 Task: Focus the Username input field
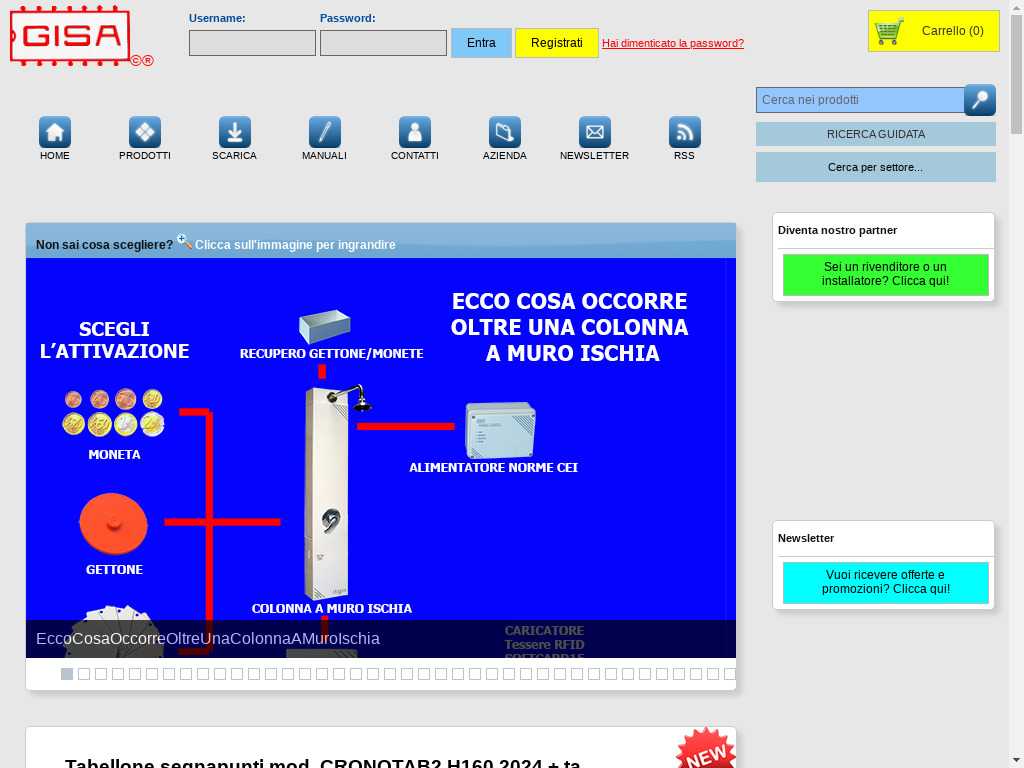coord(252,43)
